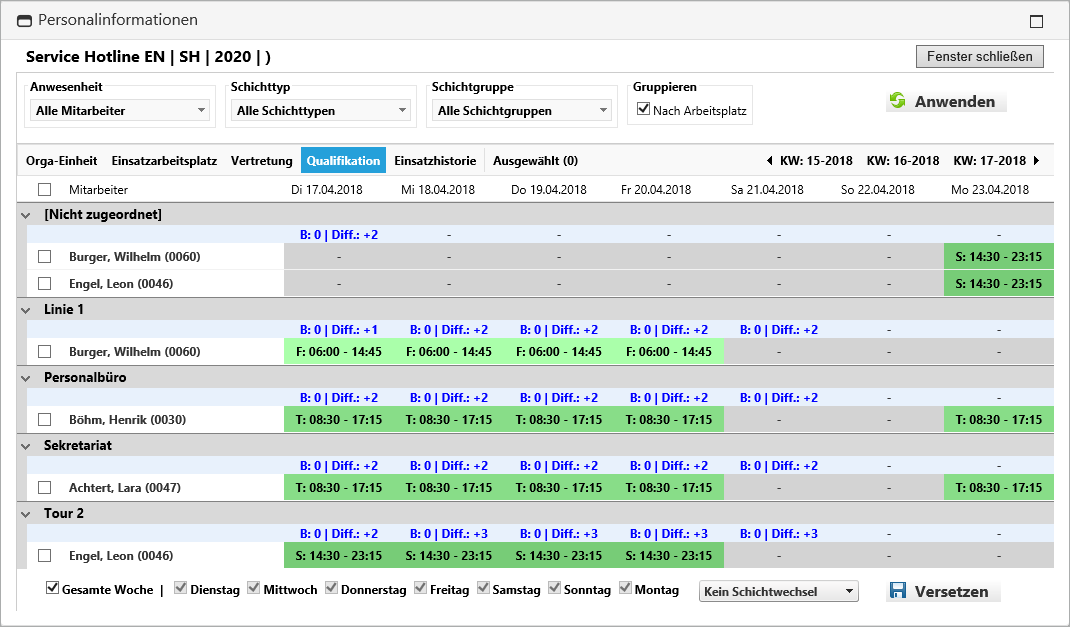Toggle the Mittwoch checkbox
Image resolution: width=1070 pixels, height=627 pixels.
coord(253,588)
